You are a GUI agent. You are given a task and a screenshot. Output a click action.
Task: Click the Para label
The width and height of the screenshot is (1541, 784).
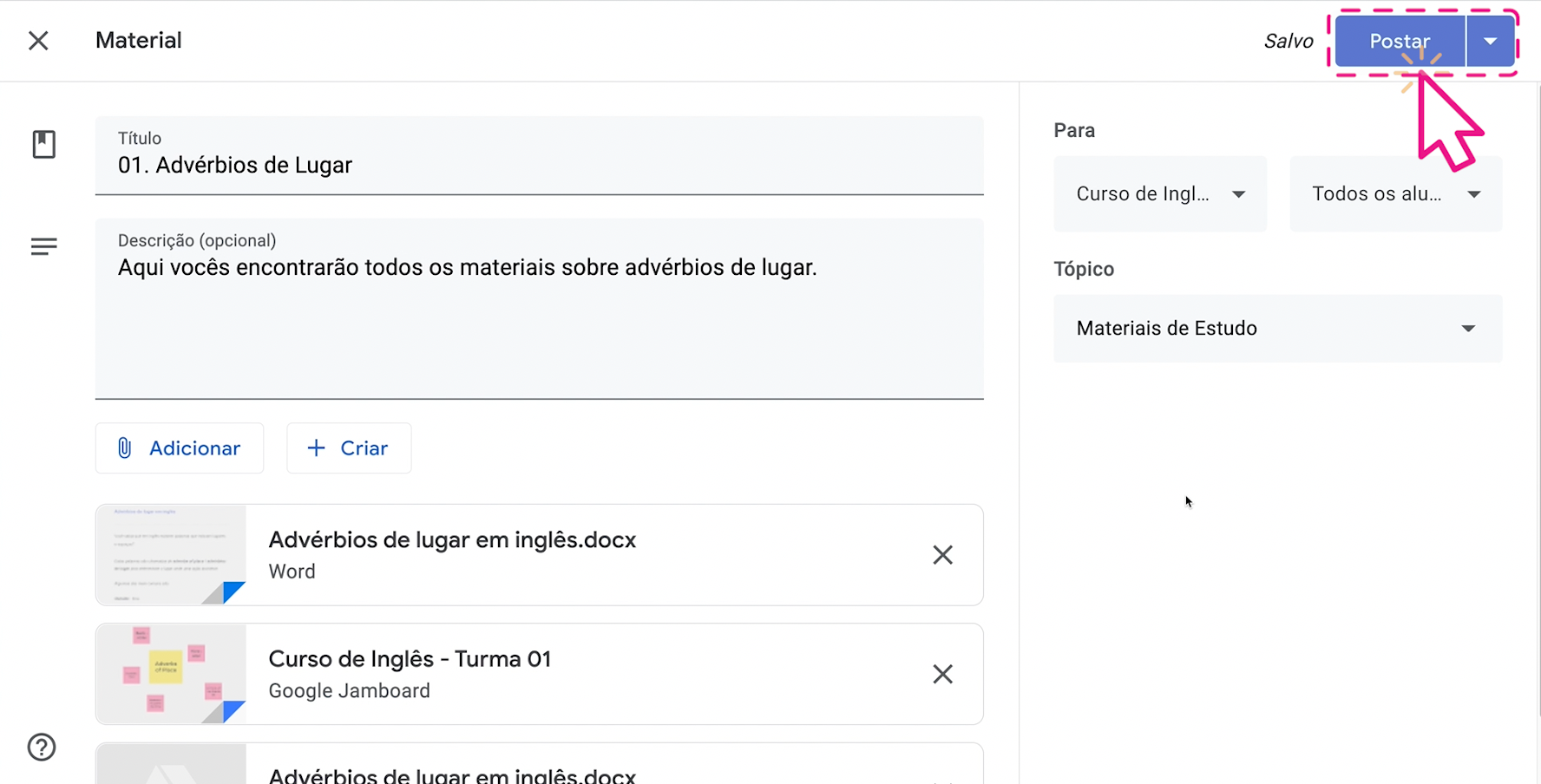click(1074, 130)
